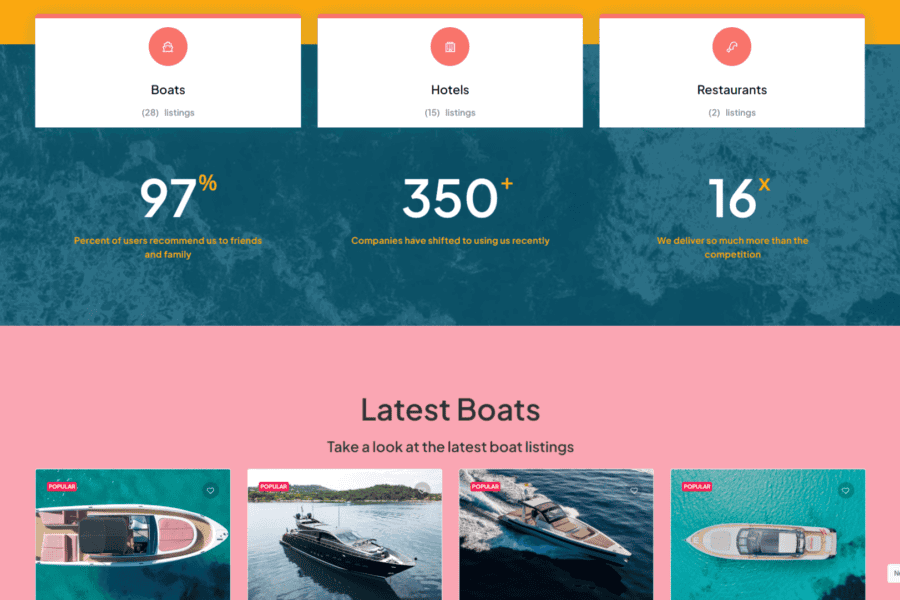Click heart icon on fourth boat listing
The height and width of the screenshot is (600, 900).
coord(845,490)
